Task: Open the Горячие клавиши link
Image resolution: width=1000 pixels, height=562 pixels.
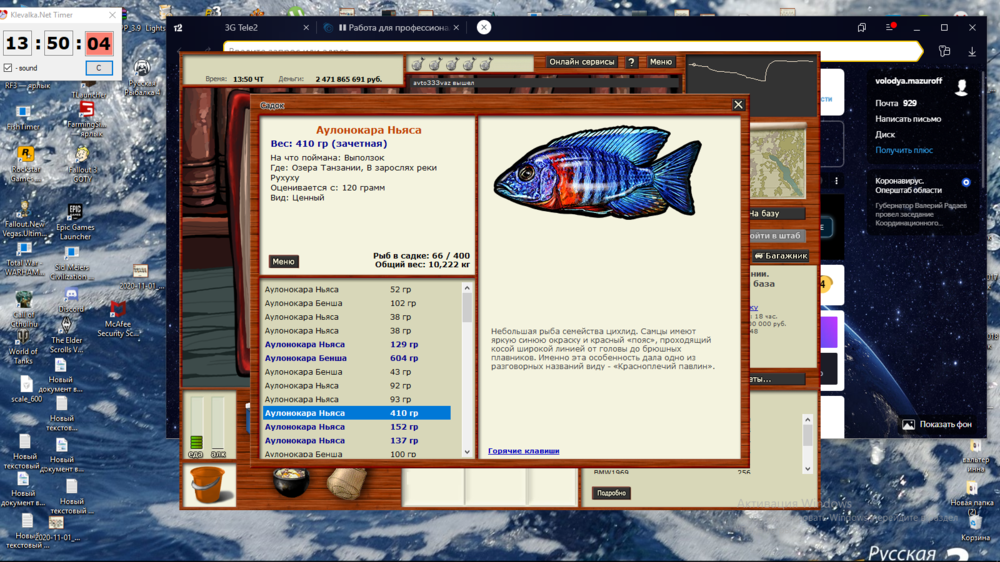Action: 523,451
